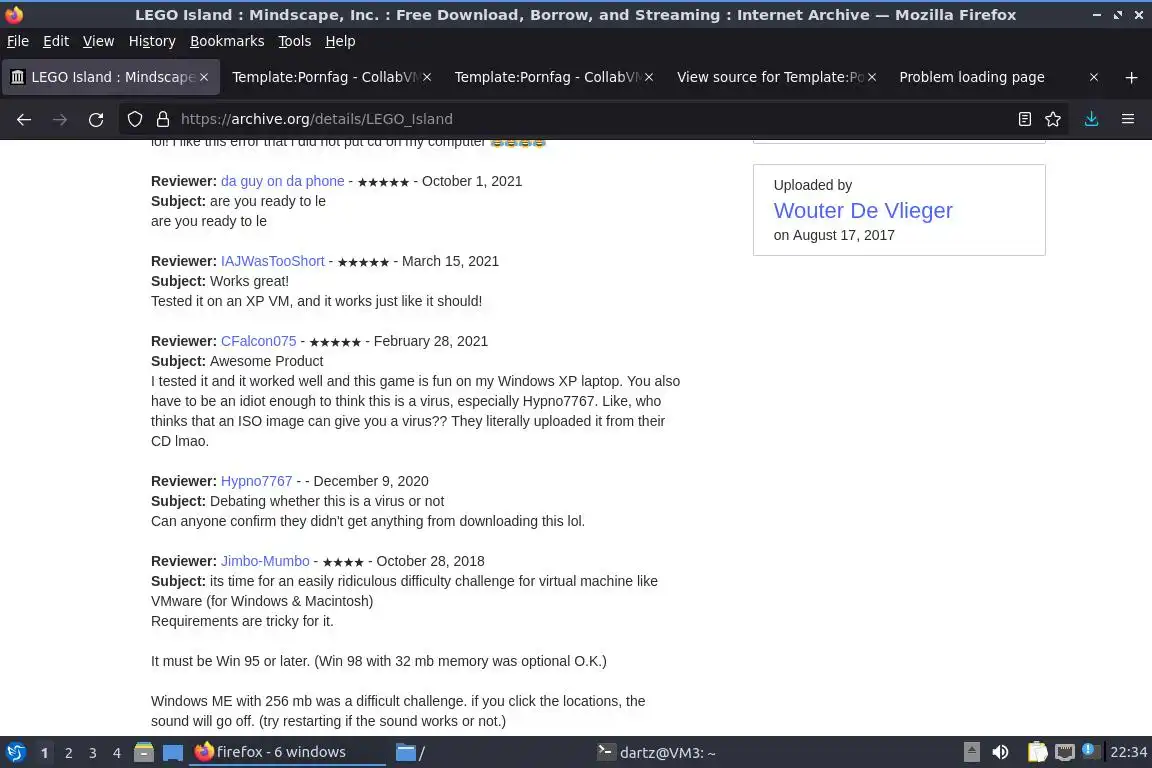Click 'Debating whether this is a virus' subject
1152x768 pixels.
point(327,500)
